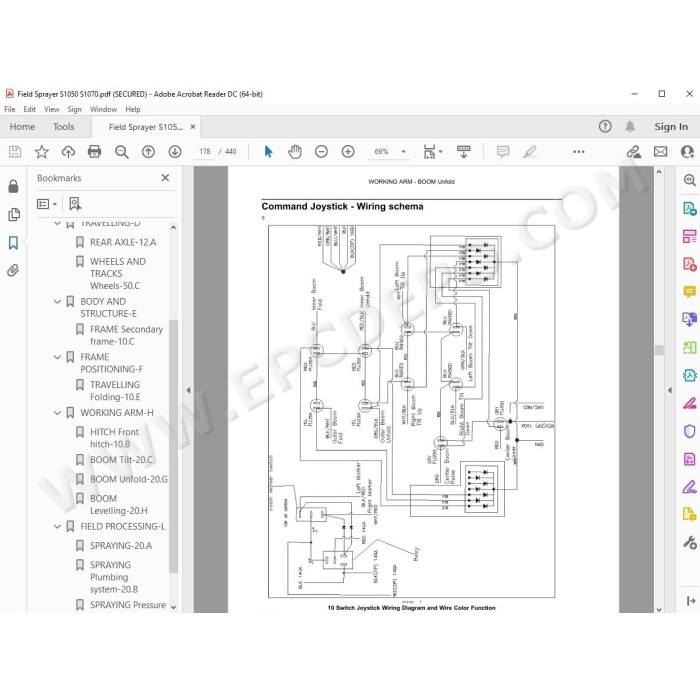
Task: Open the fit page options icon
Action: pyautogui.click(x=432, y=152)
